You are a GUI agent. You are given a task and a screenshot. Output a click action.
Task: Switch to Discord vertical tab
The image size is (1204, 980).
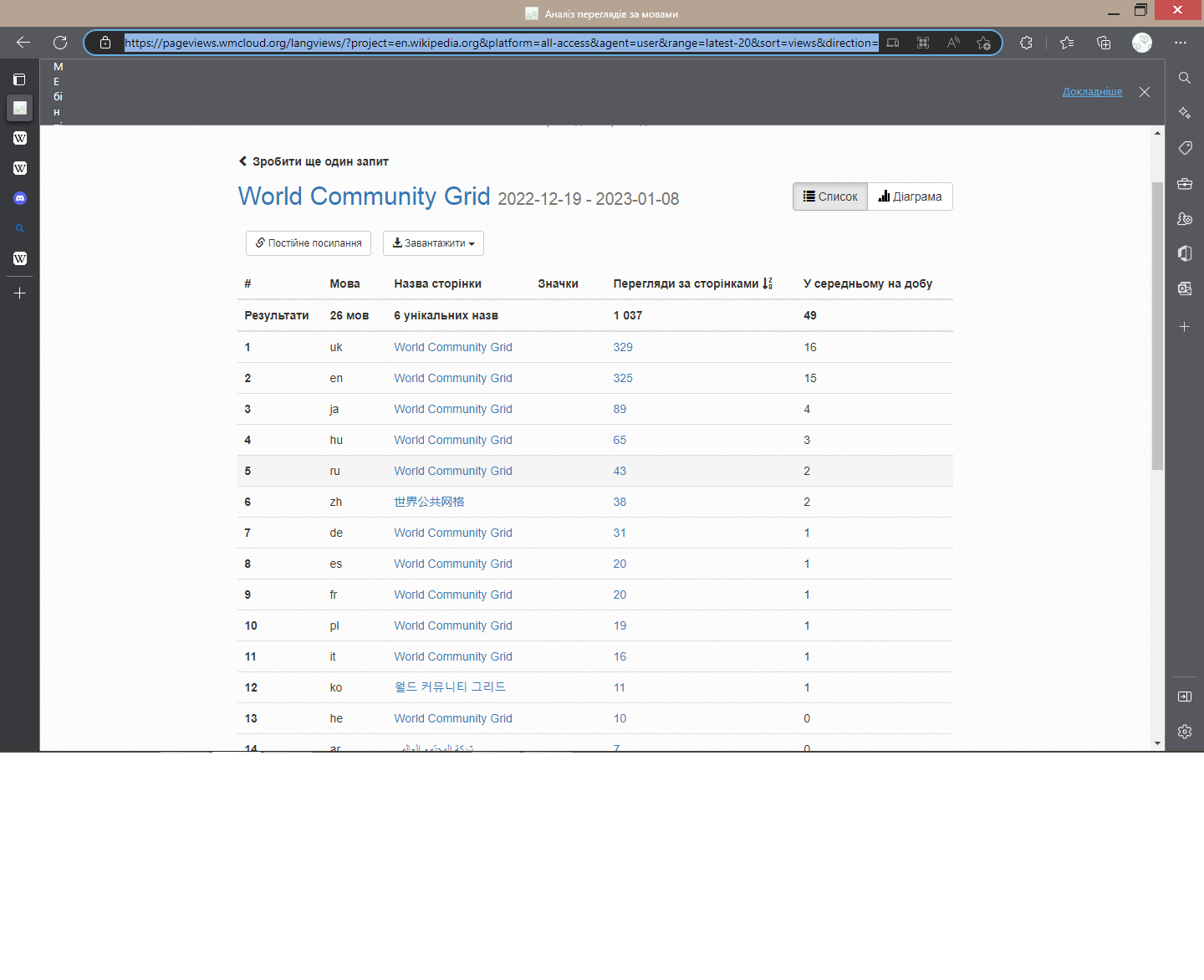(20, 198)
